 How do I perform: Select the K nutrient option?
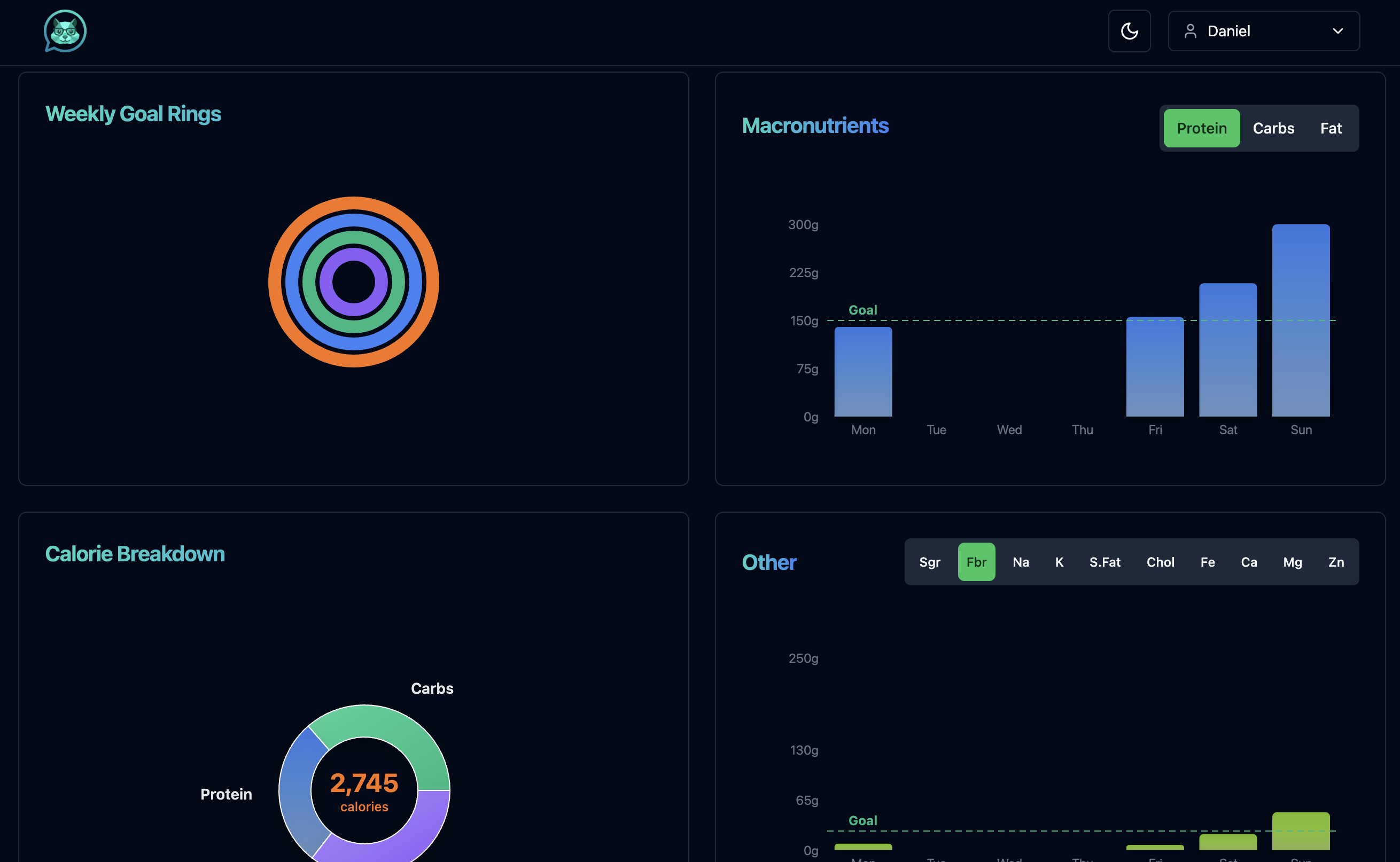1059,562
